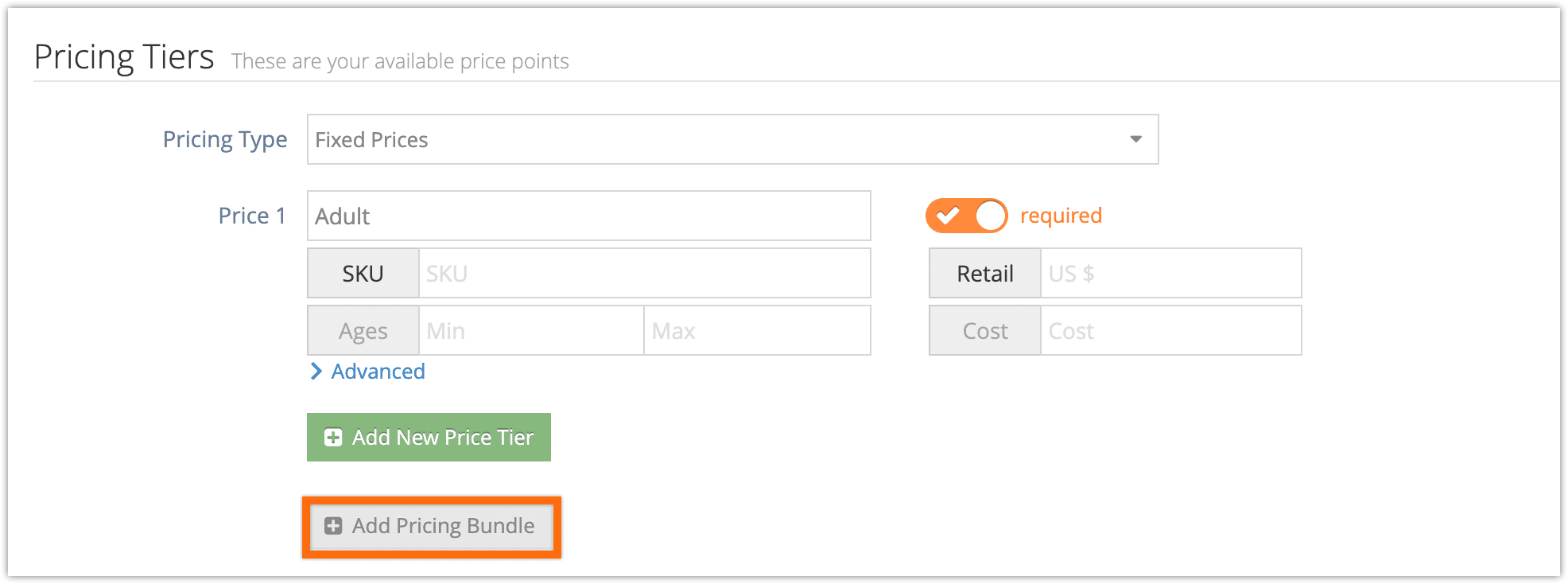1568x584 pixels.
Task: Click the plus icon on Add Pricing Bundle
Action: pos(333,526)
